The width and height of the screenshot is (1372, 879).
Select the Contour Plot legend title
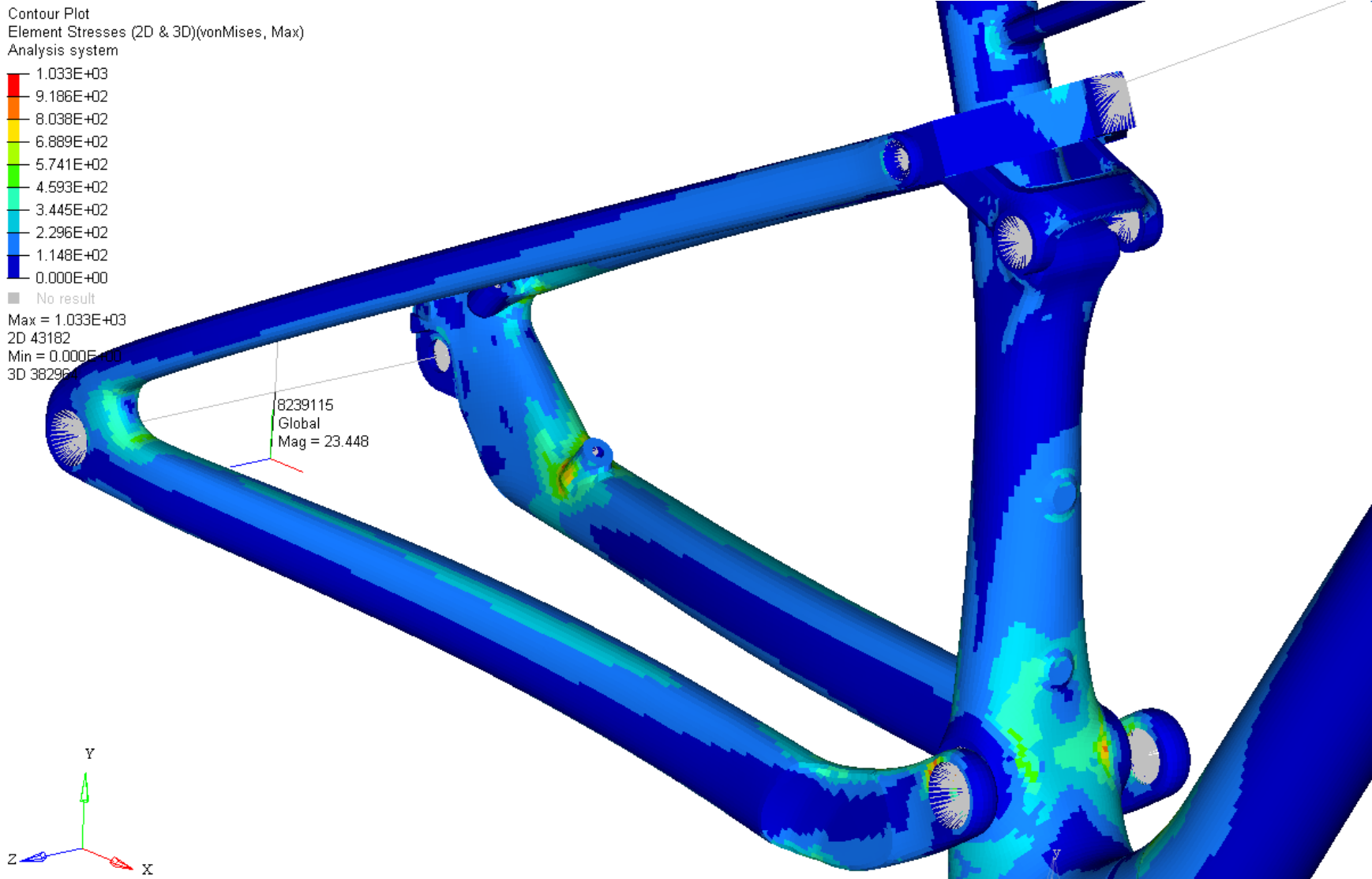(x=48, y=13)
